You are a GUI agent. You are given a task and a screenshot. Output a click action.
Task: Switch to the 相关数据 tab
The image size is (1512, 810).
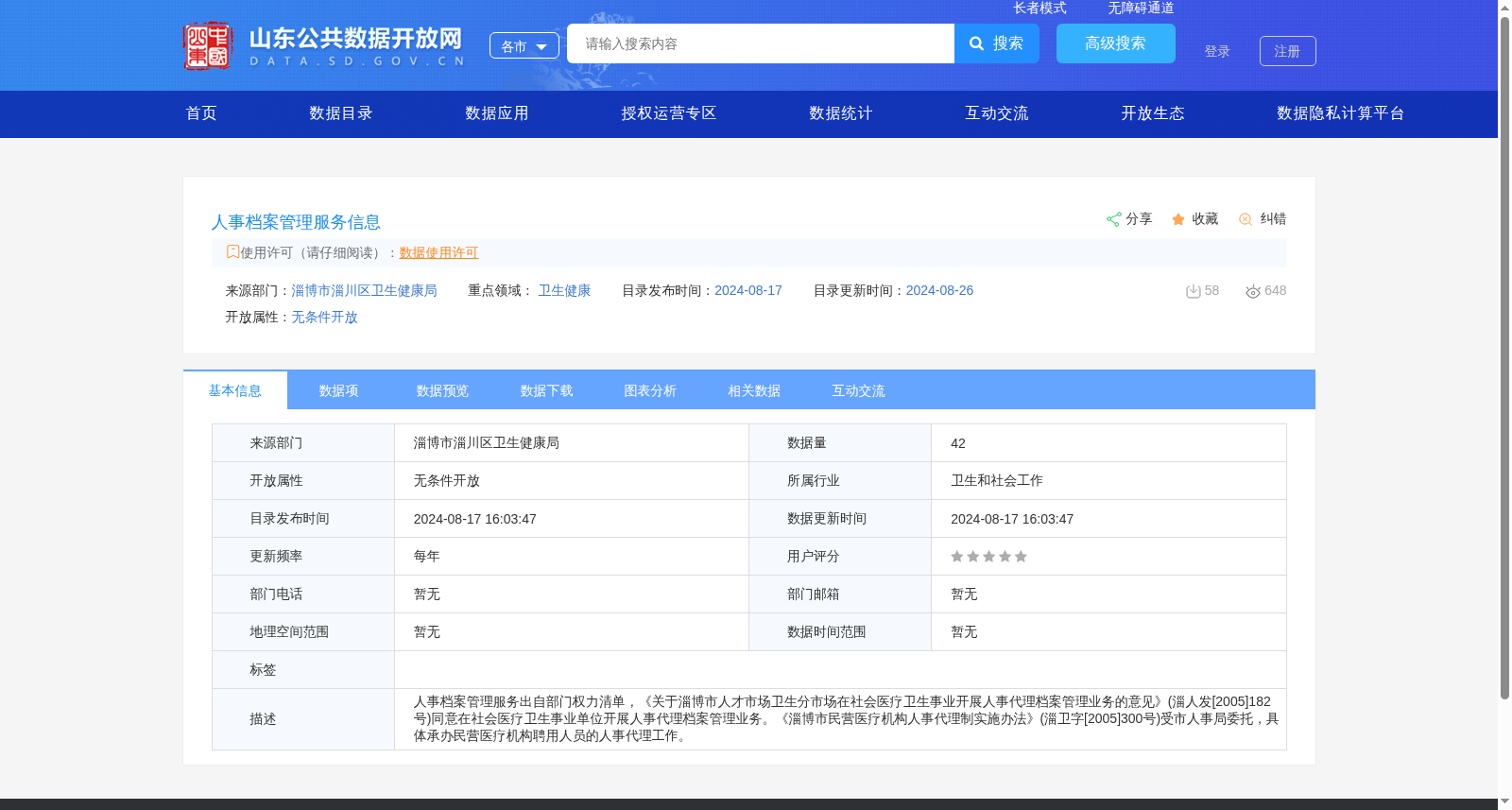755,390
